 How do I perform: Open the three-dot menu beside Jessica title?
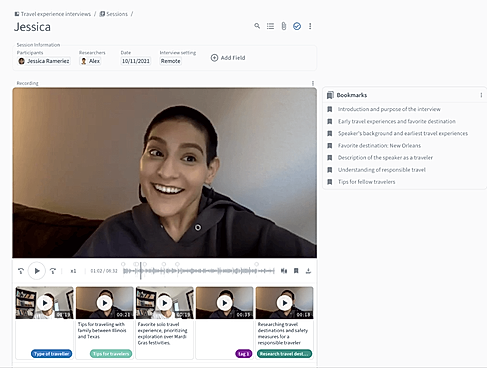[310, 26]
